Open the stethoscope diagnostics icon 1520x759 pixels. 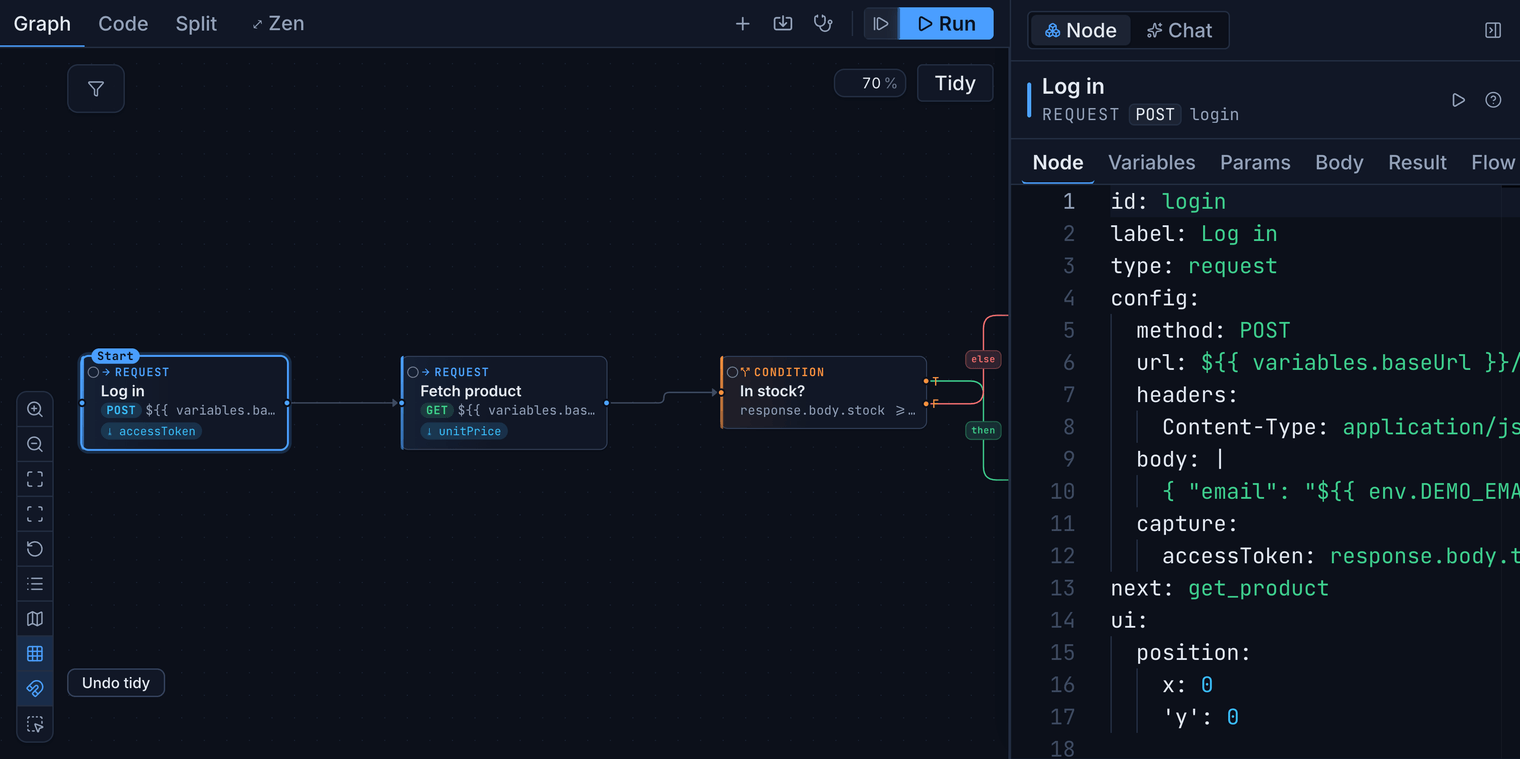(823, 24)
